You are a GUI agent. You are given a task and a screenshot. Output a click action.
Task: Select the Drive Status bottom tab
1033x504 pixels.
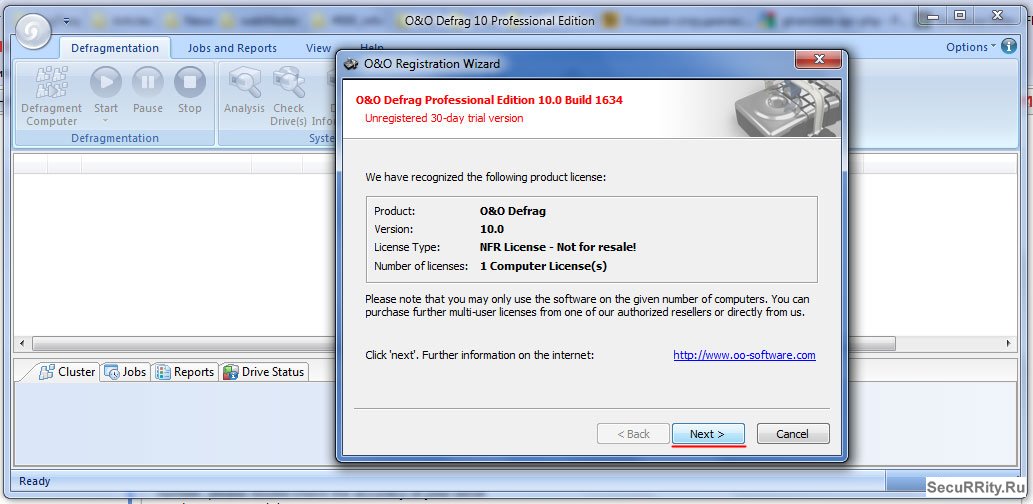(264, 372)
